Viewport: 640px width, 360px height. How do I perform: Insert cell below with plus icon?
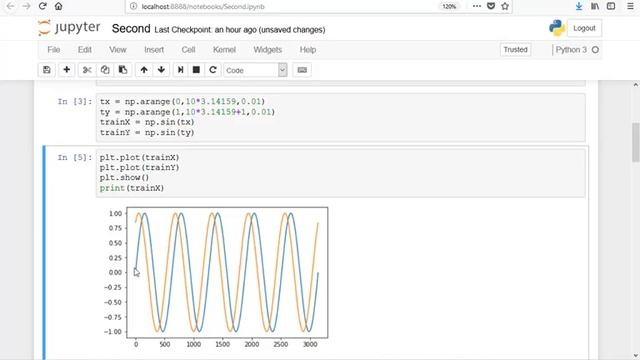(x=67, y=70)
